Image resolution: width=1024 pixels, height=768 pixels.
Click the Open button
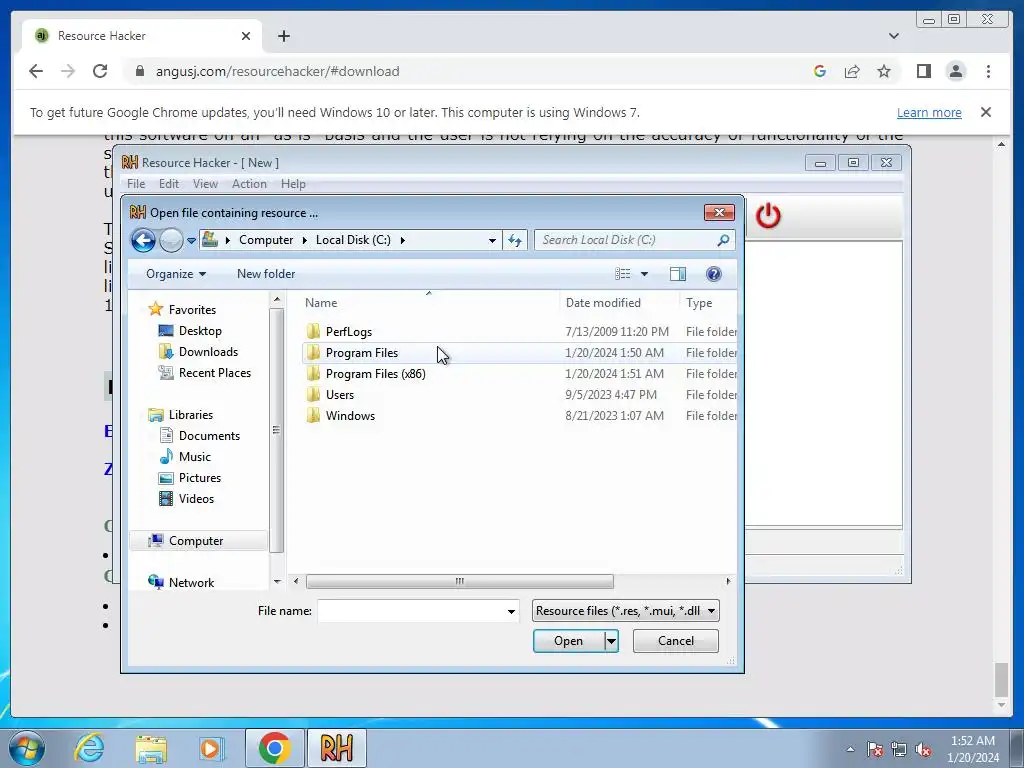click(x=569, y=641)
